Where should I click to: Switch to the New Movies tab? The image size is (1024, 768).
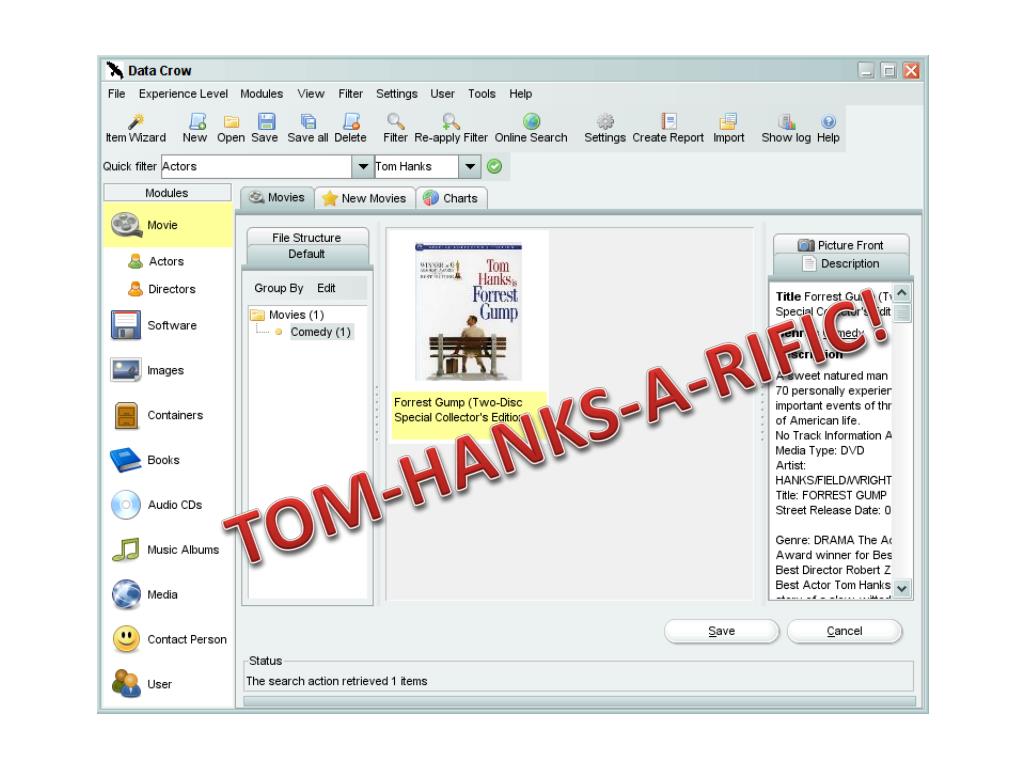point(364,198)
